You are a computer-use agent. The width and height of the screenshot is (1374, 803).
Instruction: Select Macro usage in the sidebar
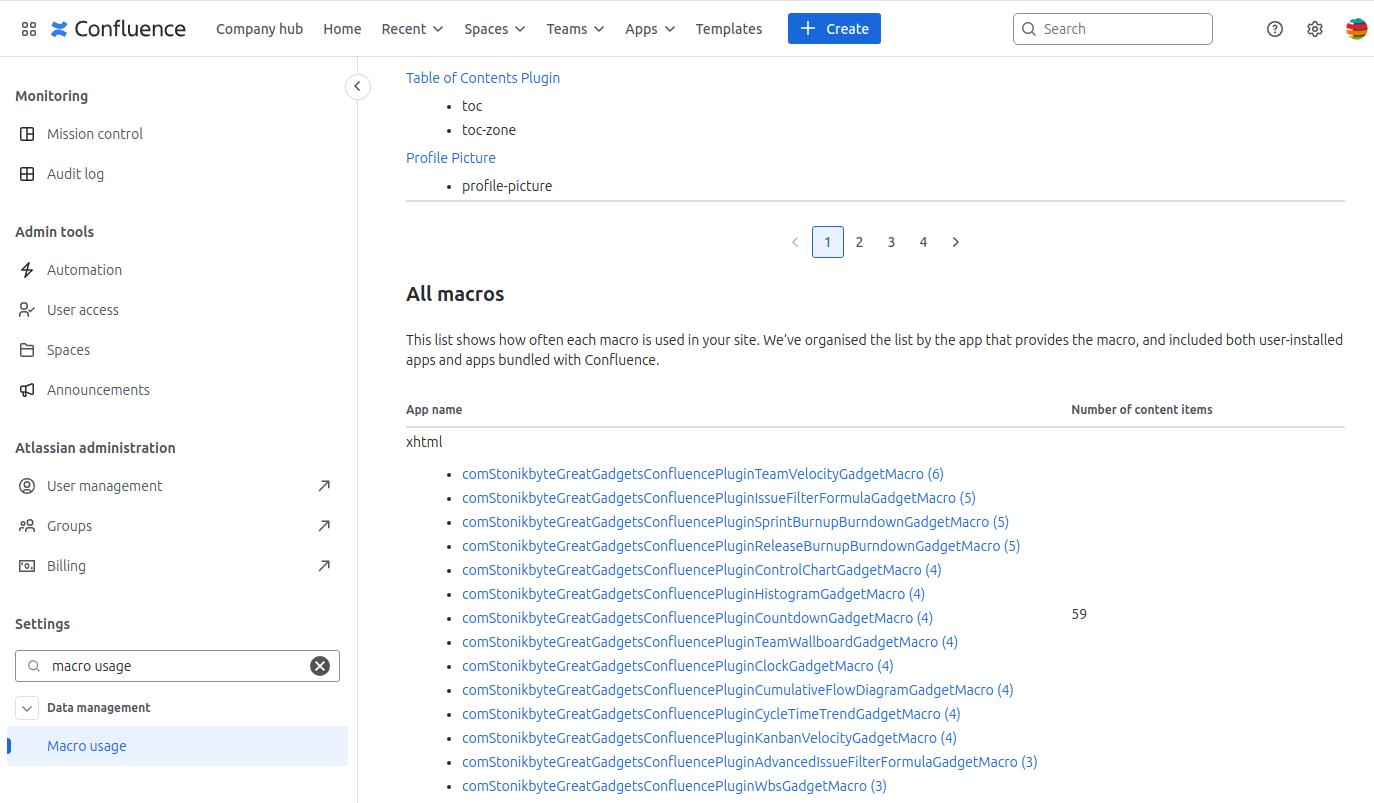click(x=177, y=746)
